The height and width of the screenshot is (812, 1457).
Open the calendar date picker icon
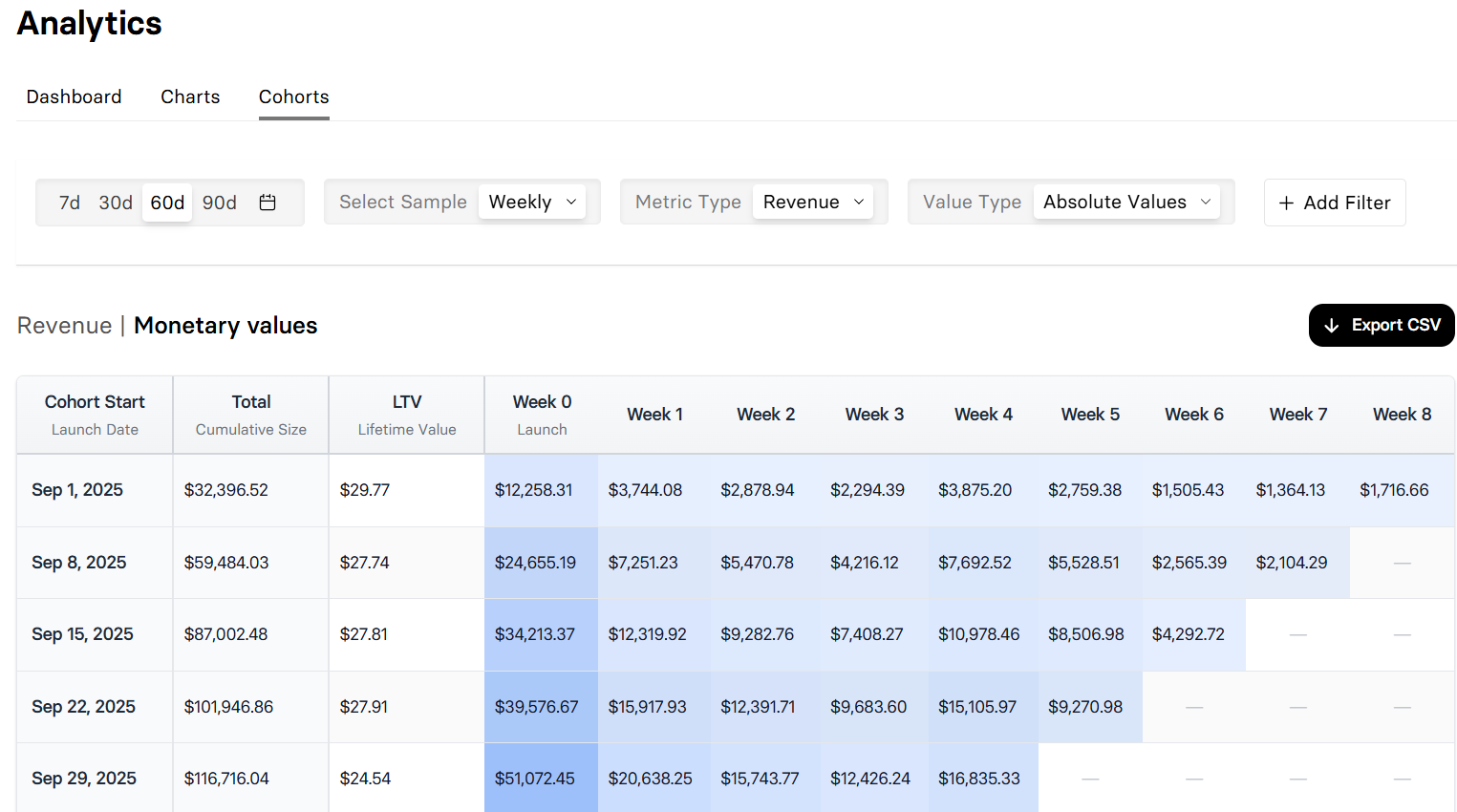pyautogui.click(x=268, y=203)
